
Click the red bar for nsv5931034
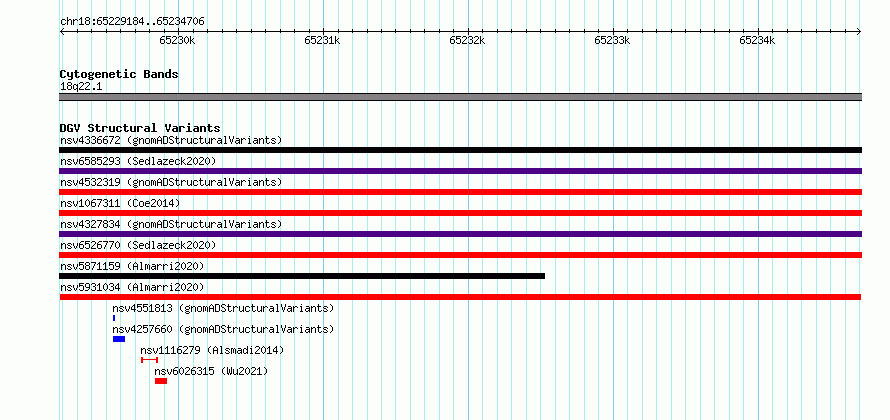[460, 297]
